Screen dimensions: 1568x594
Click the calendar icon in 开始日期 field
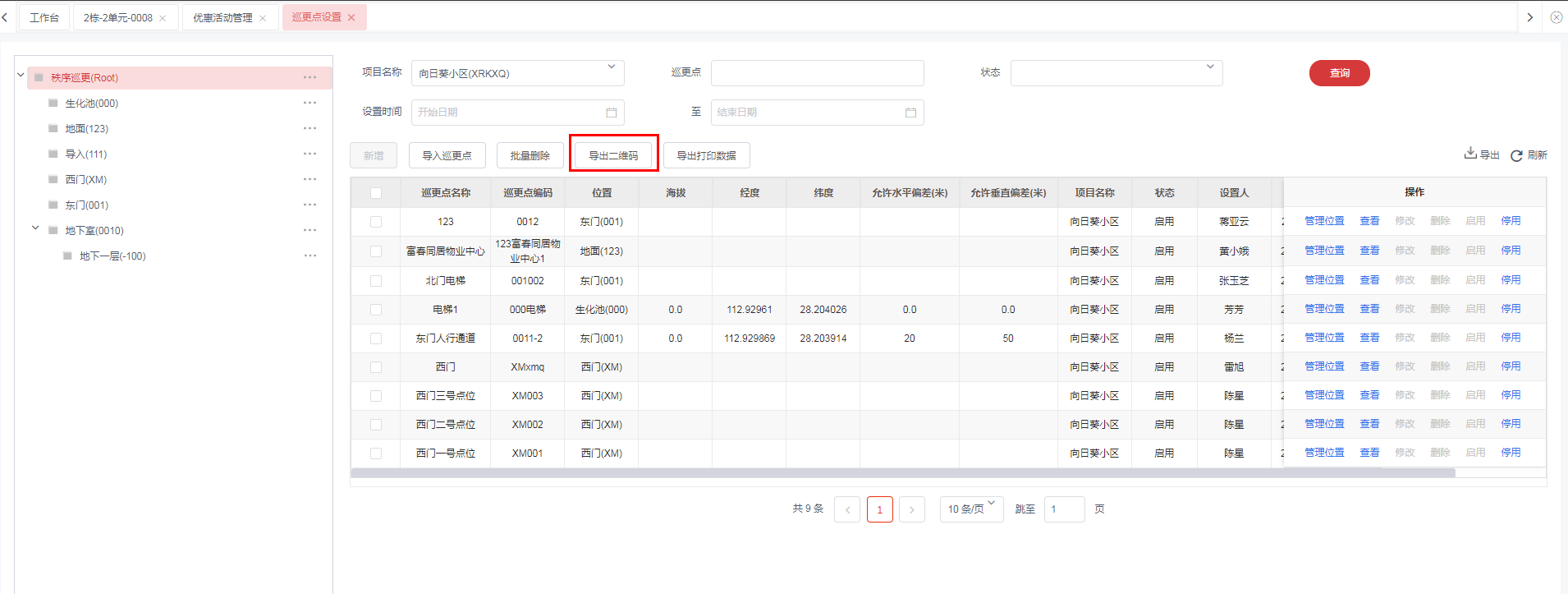click(x=611, y=113)
